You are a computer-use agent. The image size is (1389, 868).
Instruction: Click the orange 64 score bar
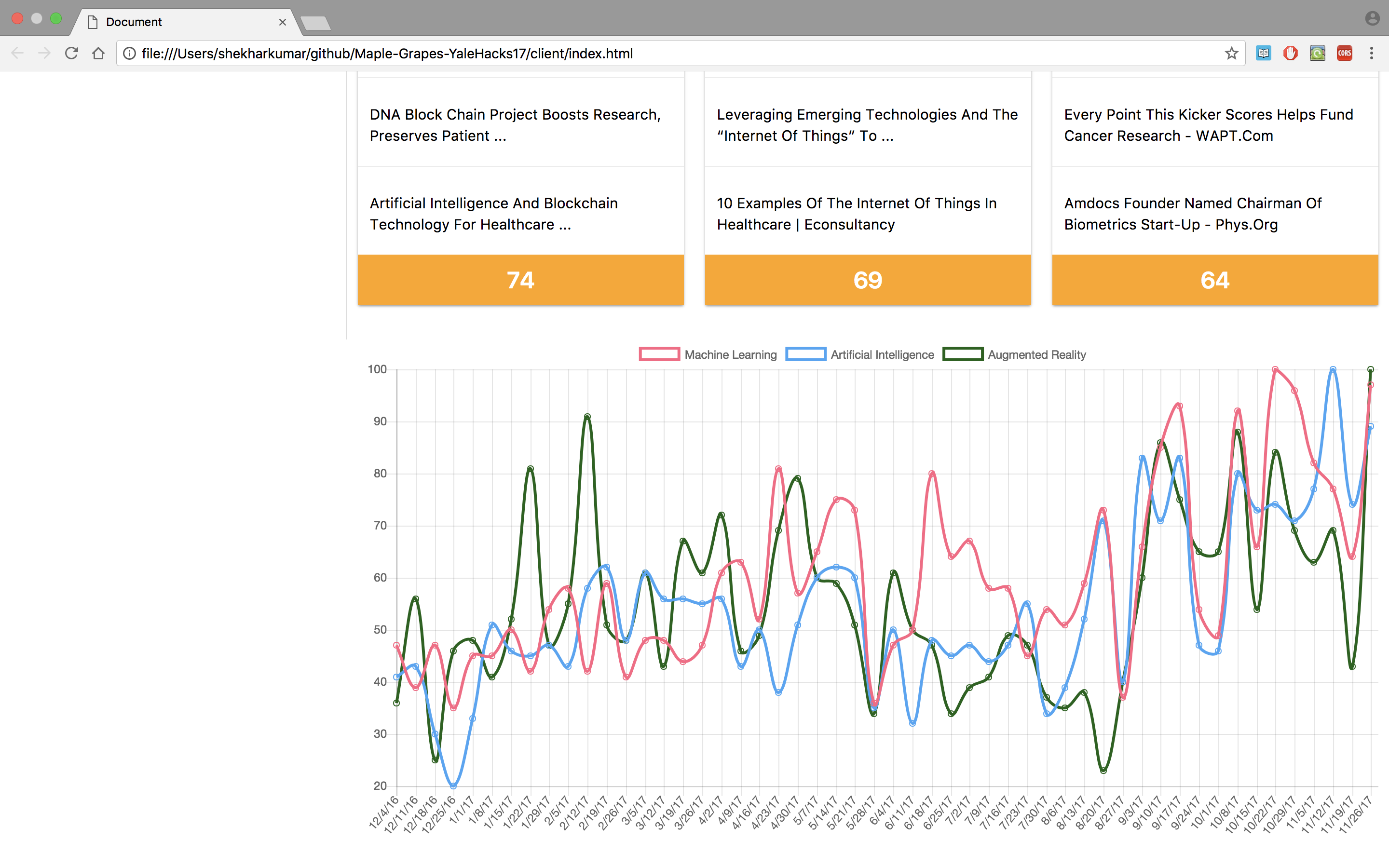coord(1214,280)
